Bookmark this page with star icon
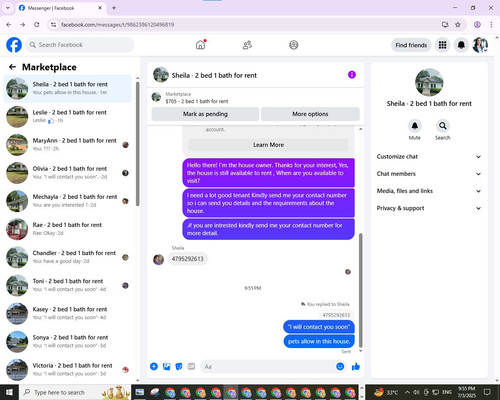The image size is (500, 400). click(x=458, y=24)
